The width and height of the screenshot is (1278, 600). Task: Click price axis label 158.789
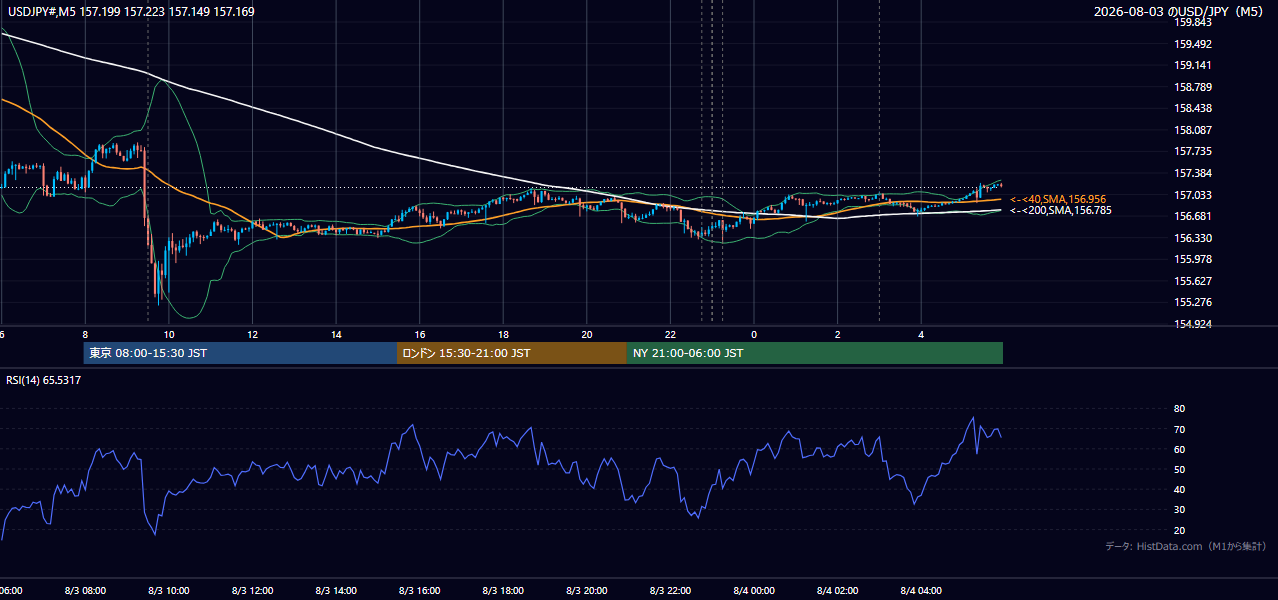tap(1194, 87)
